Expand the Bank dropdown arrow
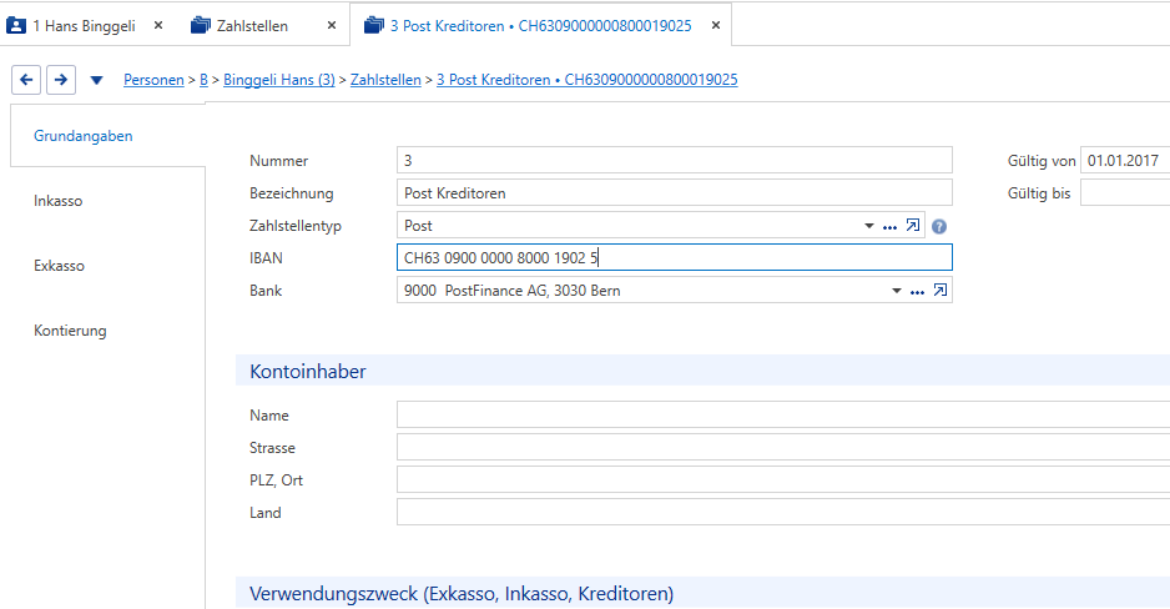 pyautogui.click(x=897, y=291)
